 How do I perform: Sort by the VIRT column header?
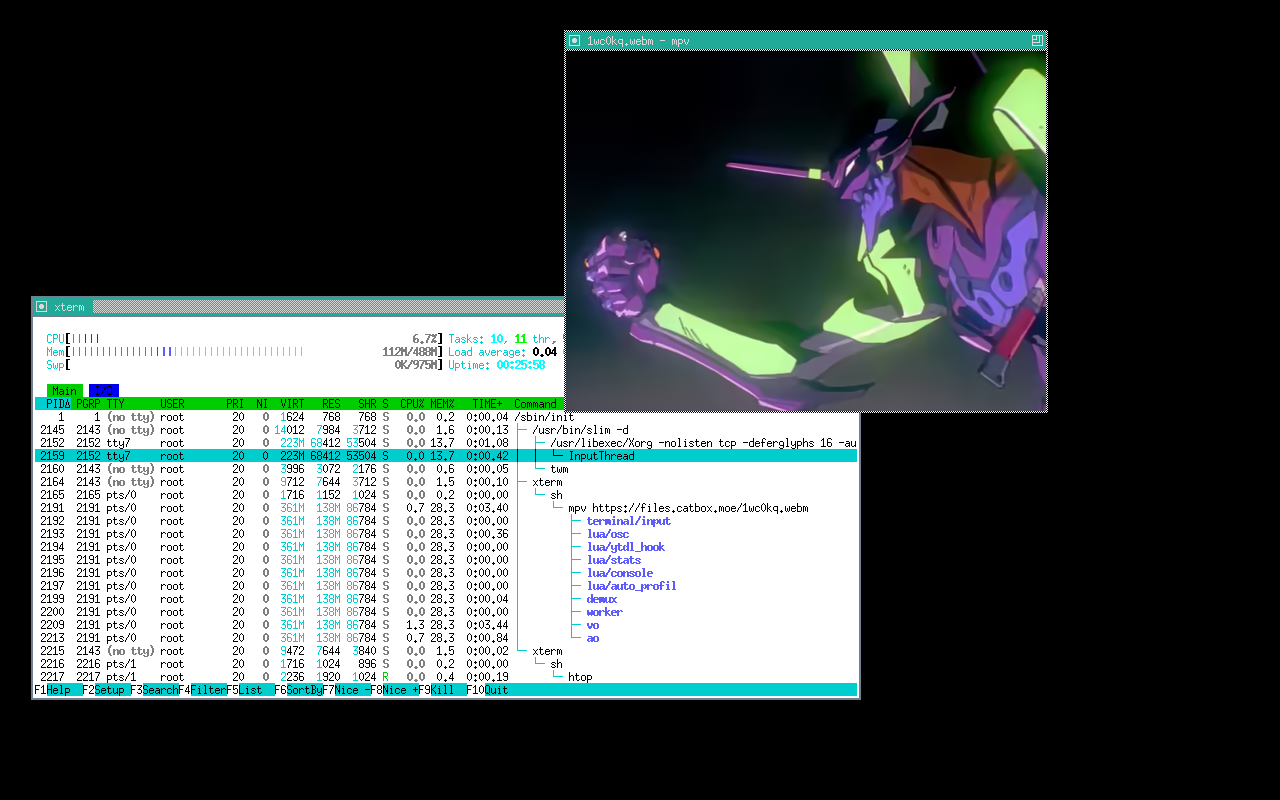[292, 404]
